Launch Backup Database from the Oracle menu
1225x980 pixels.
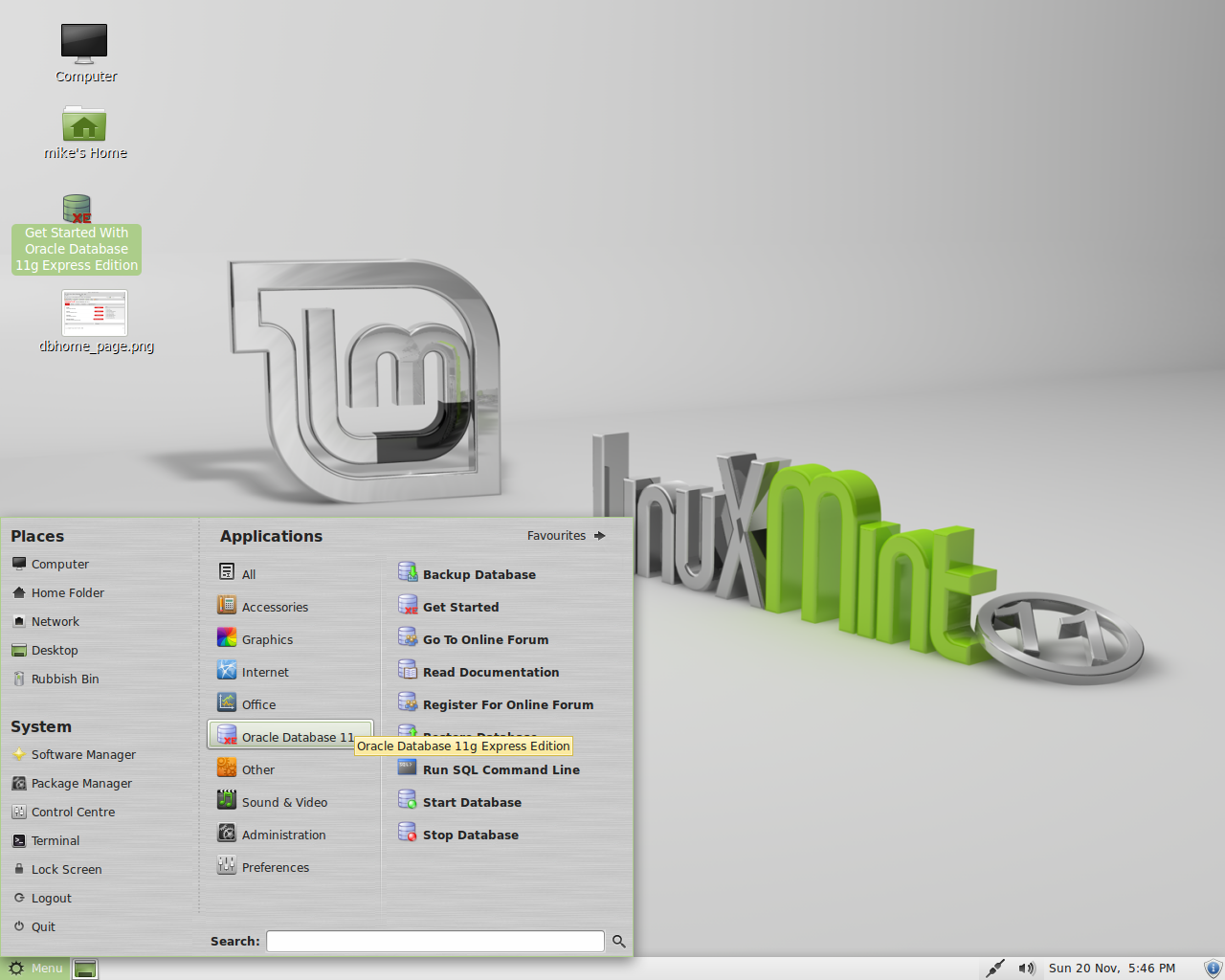pyautogui.click(x=467, y=574)
